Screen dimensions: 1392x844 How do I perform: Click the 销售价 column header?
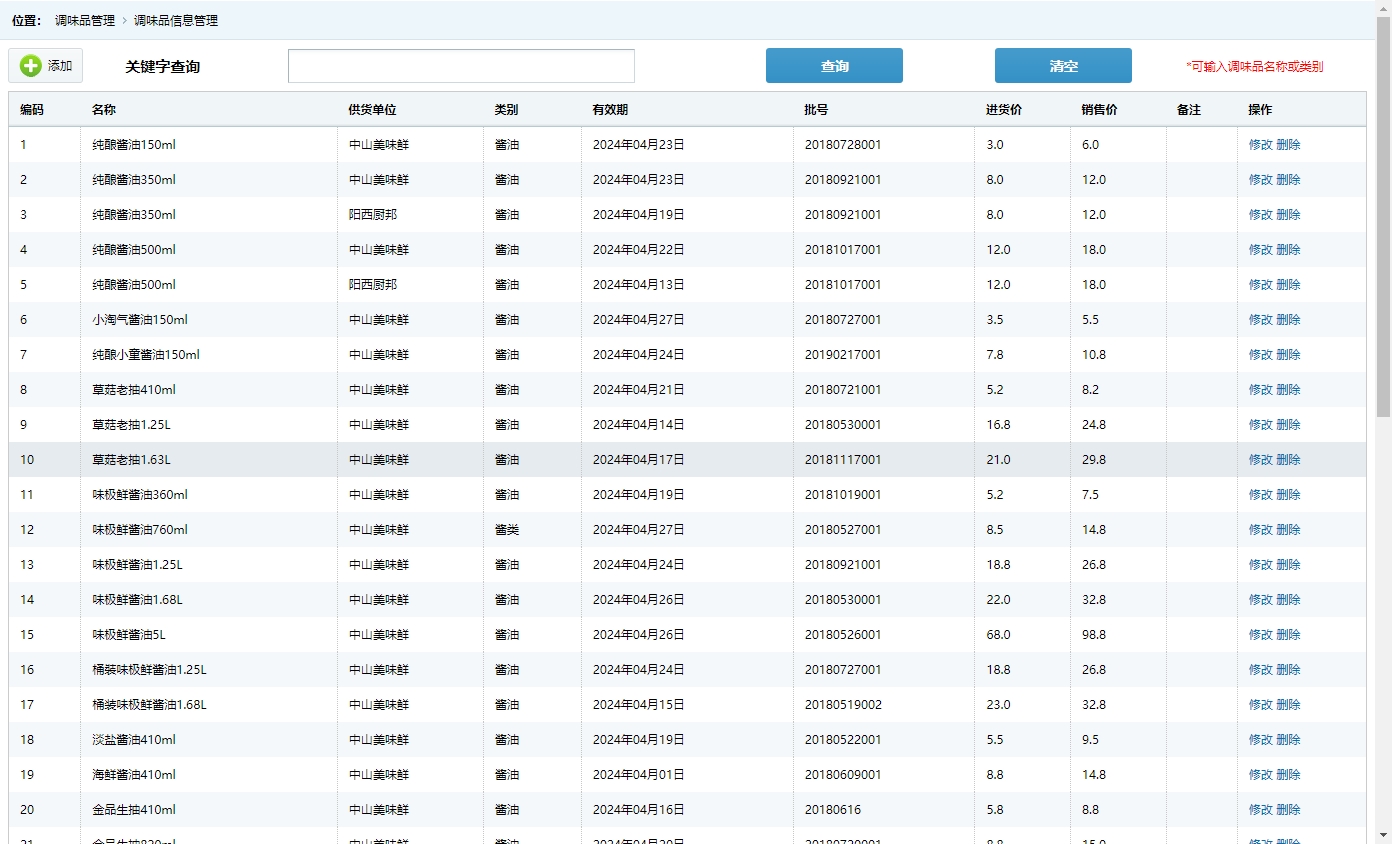point(1099,110)
